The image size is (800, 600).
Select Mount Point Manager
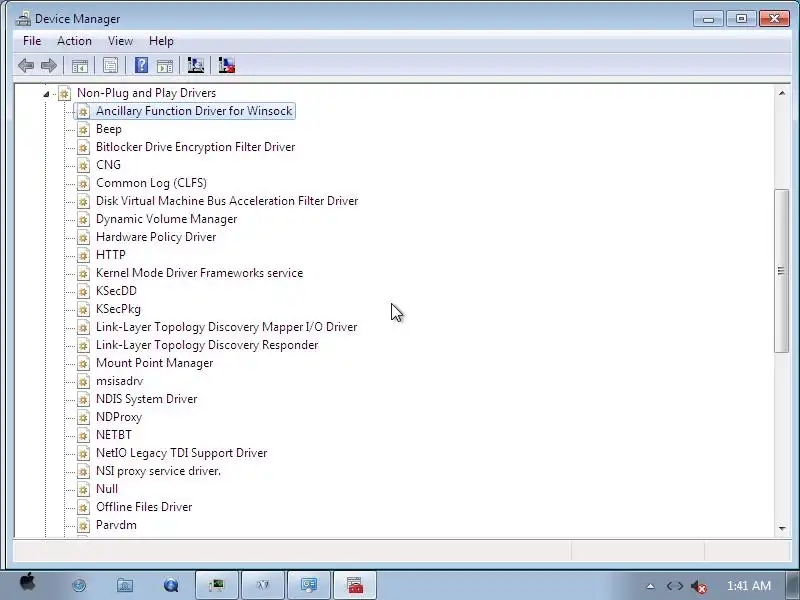(154, 363)
